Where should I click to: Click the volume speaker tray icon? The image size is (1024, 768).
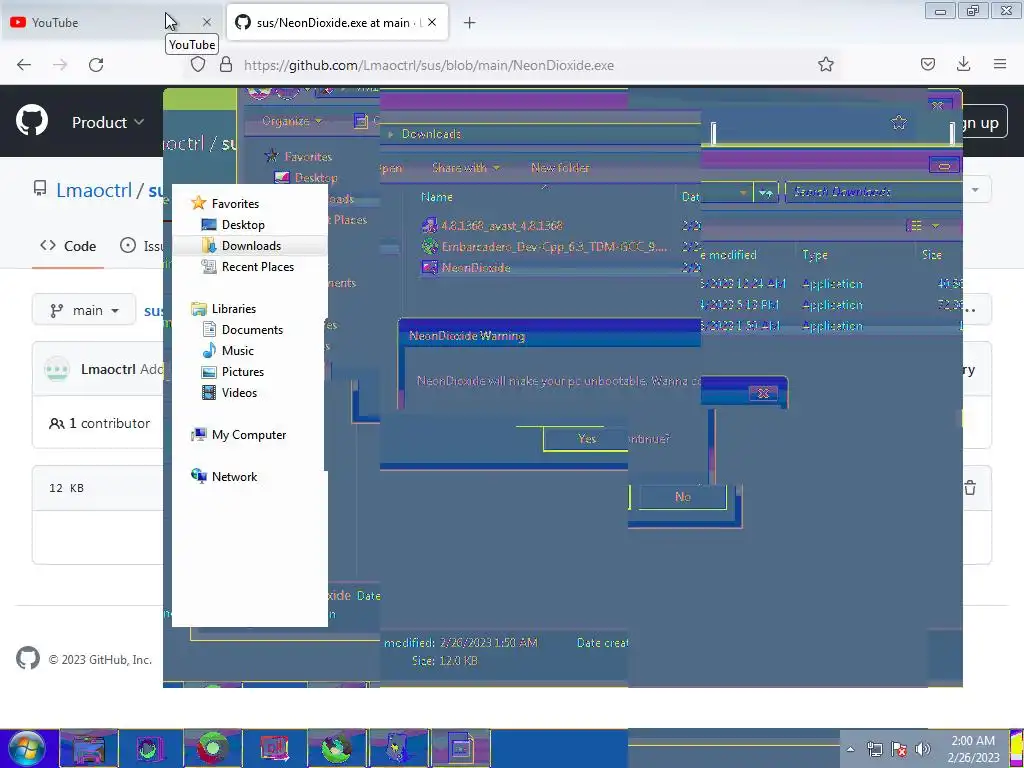click(923, 749)
